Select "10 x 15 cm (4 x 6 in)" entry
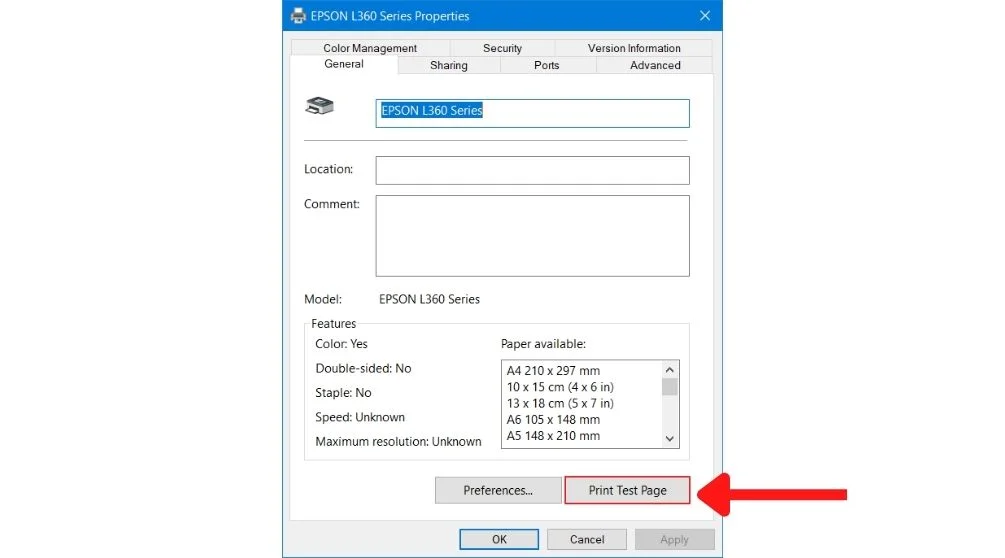1005x558 pixels. [560, 387]
